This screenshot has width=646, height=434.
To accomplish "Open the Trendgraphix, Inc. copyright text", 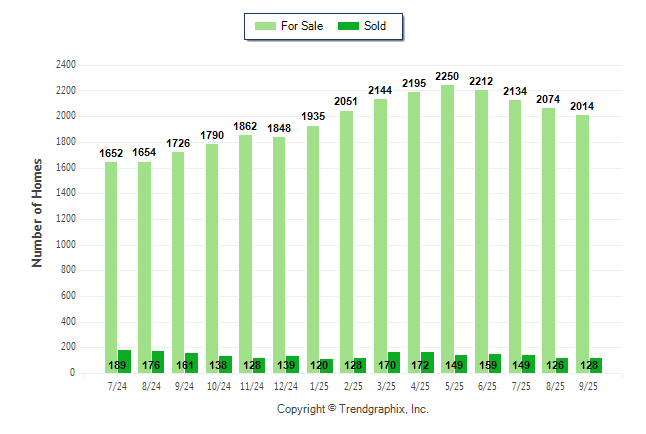I will 352,410.
